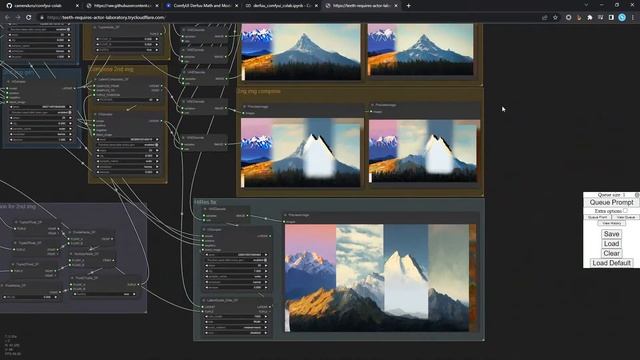
Task: Adjust denoise value in HiRes fix KSampler
Action: pos(236,287)
